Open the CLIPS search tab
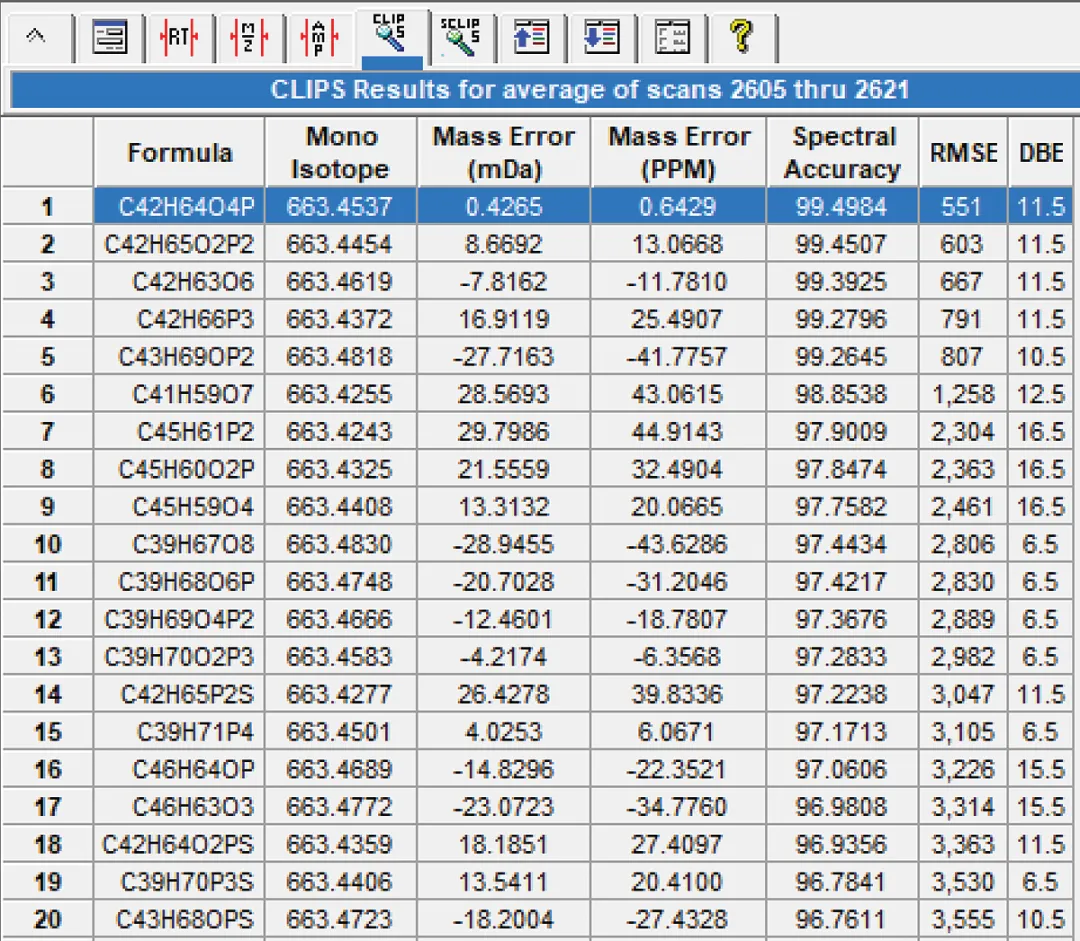Screen dimensions: 1080x941 pyautogui.click(x=392, y=36)
